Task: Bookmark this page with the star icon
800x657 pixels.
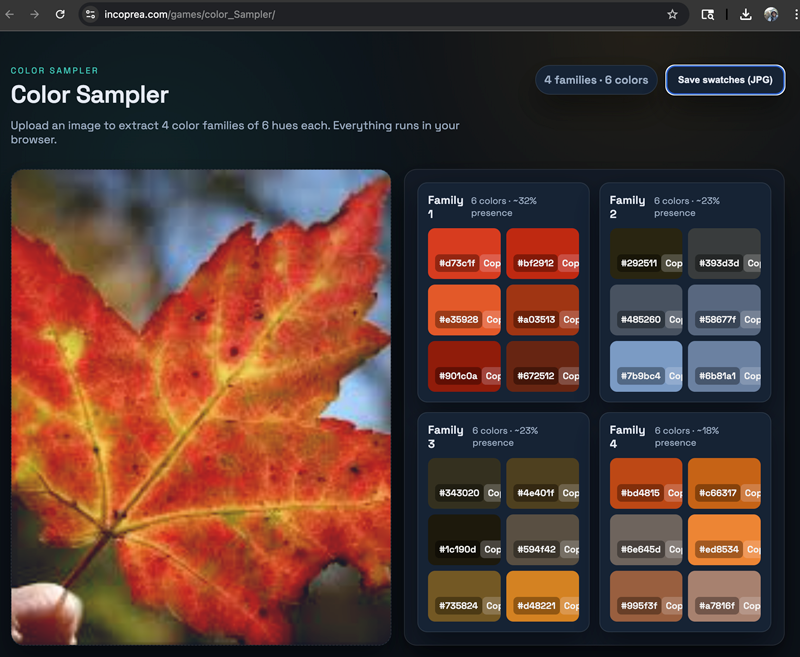Action: click(x=672, y=15)
